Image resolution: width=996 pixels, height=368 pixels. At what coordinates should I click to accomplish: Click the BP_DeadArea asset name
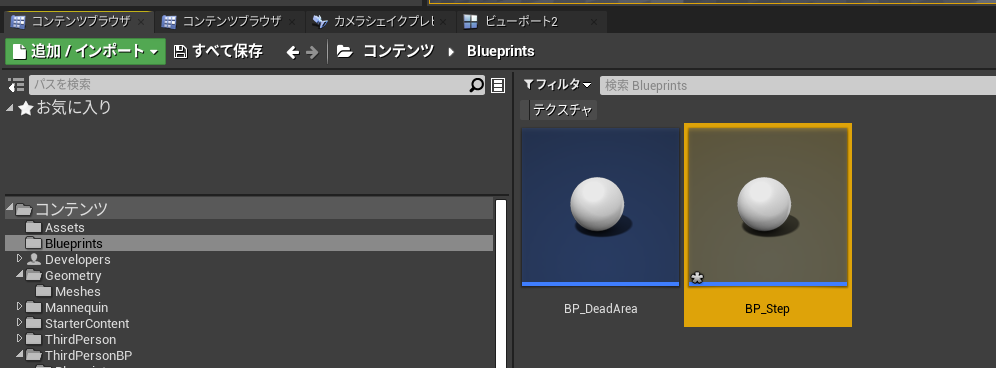(x=600, y=310)
